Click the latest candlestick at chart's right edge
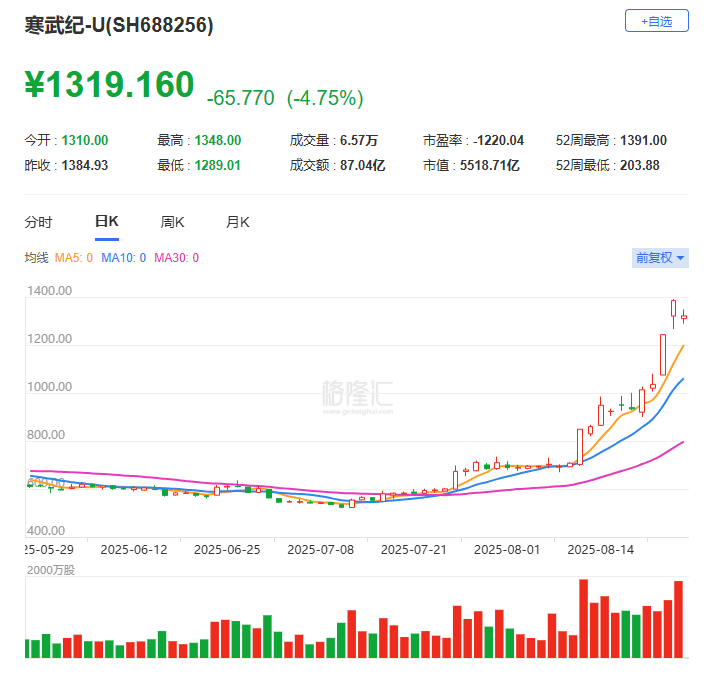The image size is (723, 675). (x=684, y=317)
